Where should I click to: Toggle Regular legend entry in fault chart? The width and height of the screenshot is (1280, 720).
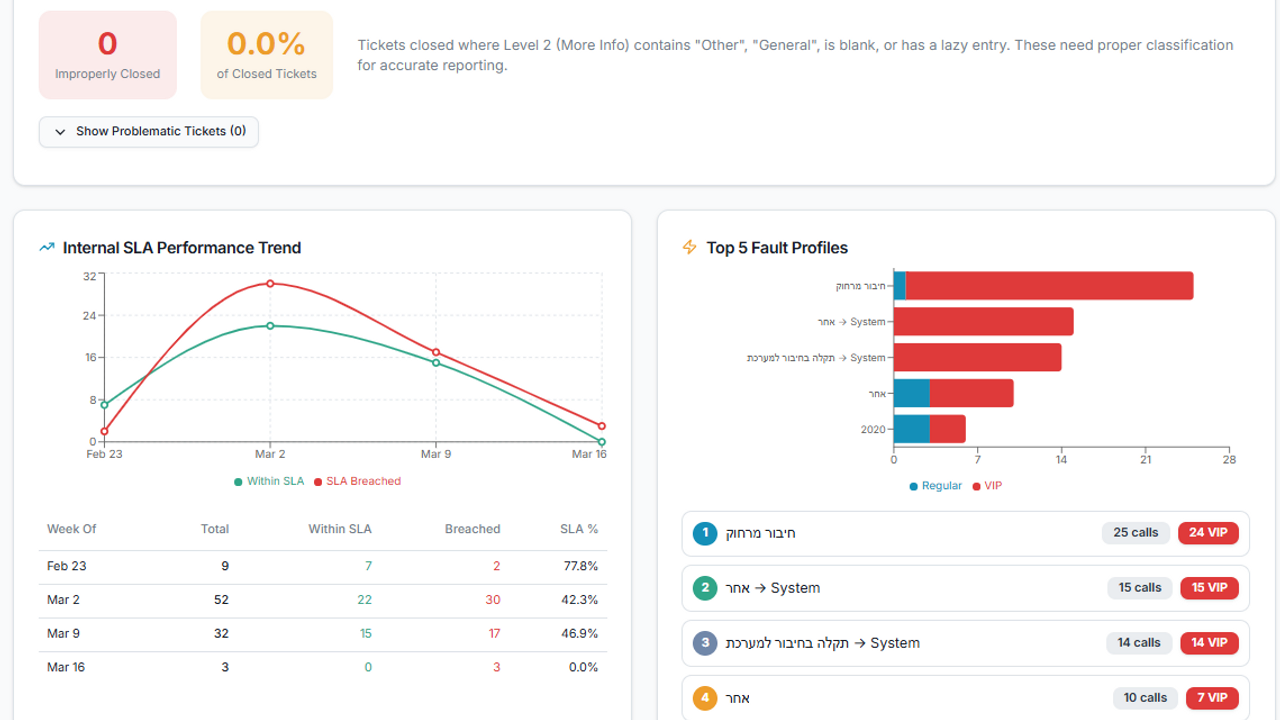coord(935,486)
